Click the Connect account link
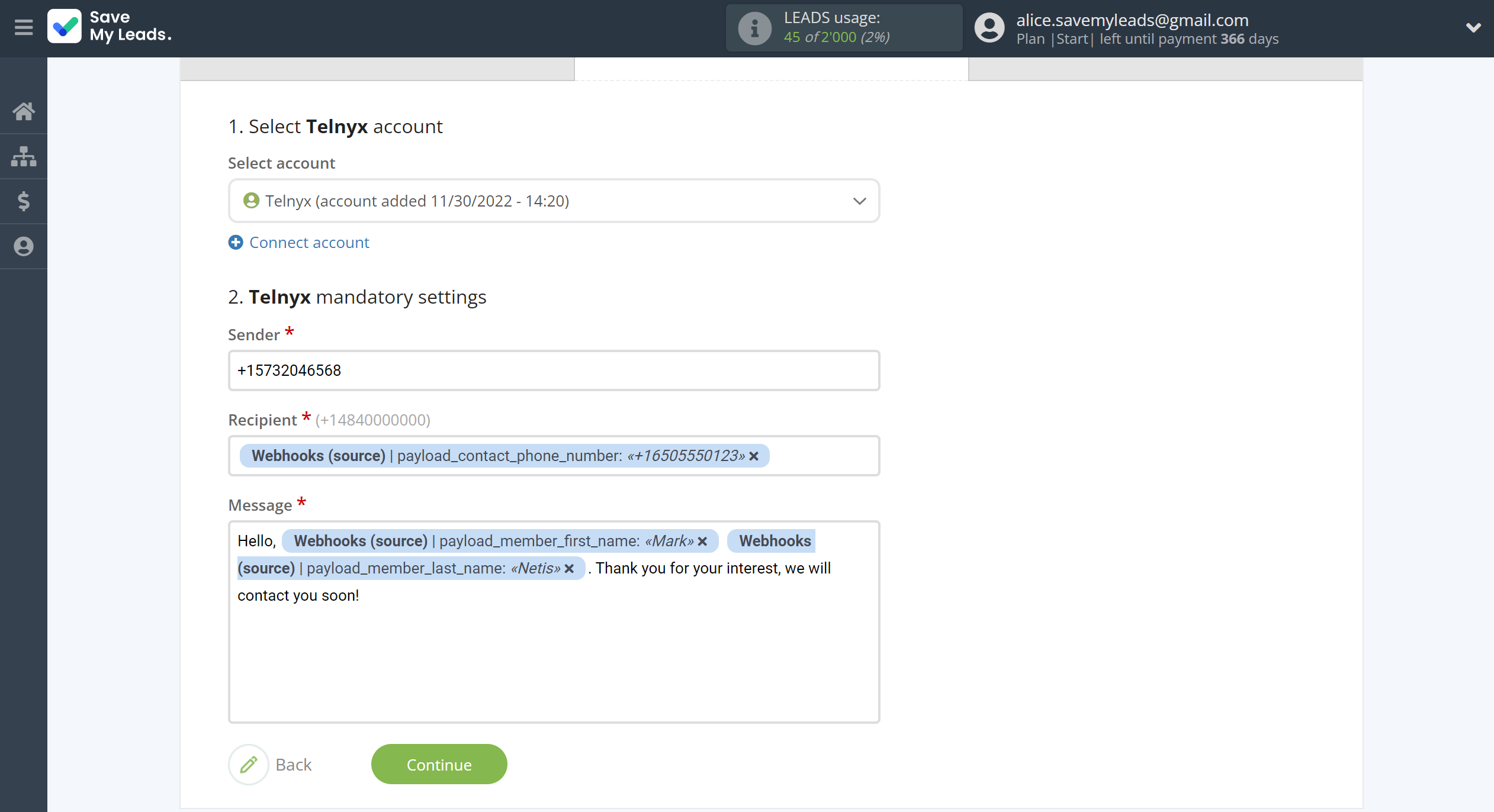Image resolution: width=1494 pixels, height=812 pixels. (309, 242)
